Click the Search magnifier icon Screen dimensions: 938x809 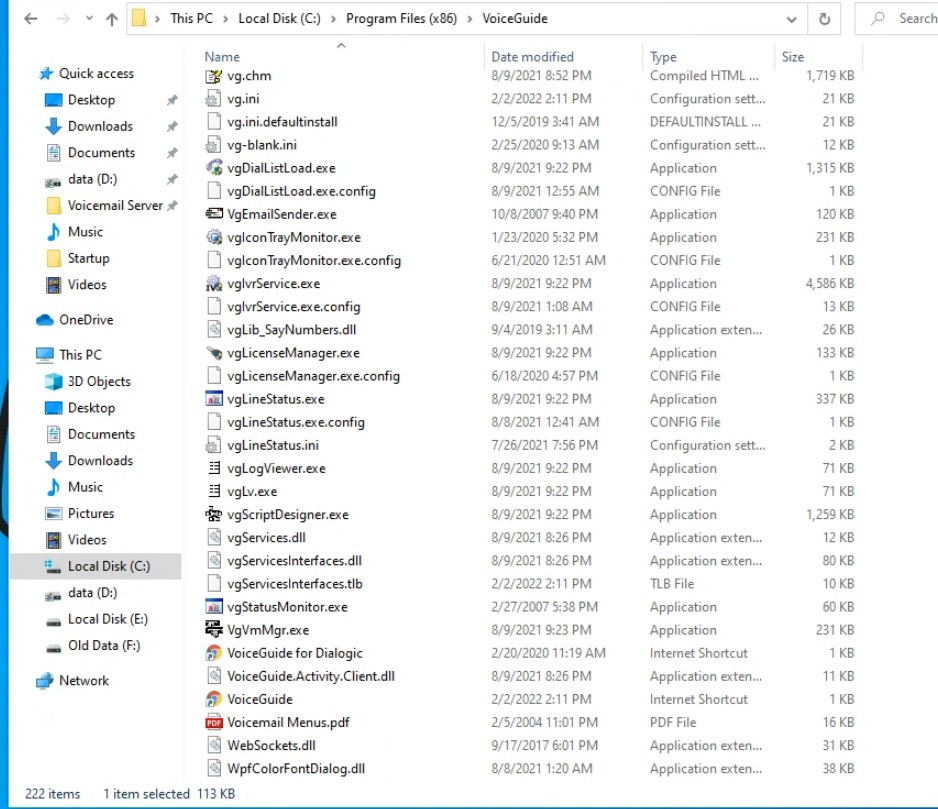(x=878, y=19)
